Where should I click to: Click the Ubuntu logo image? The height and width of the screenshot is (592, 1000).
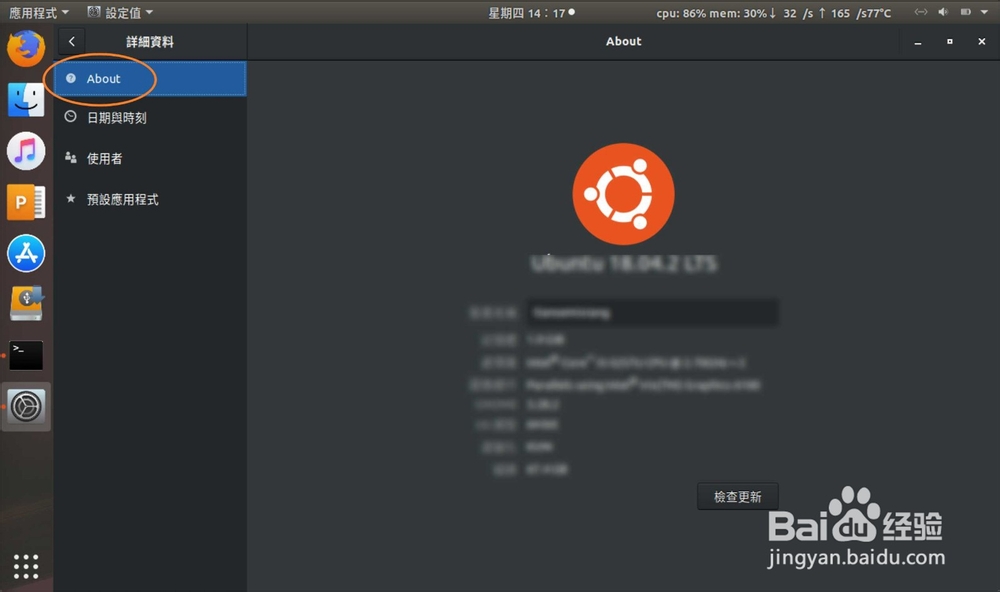tap(623, 194)
